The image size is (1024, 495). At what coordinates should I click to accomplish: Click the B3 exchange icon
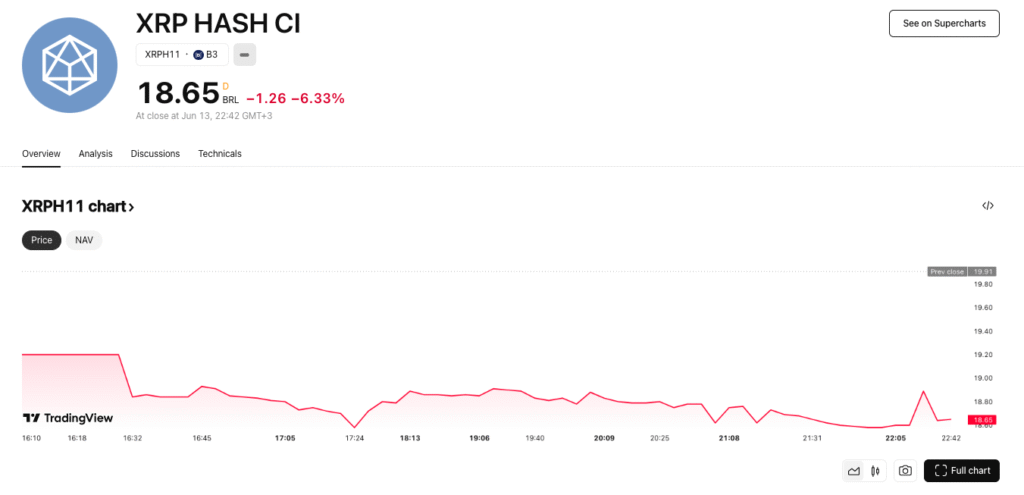tap(198, 54)
